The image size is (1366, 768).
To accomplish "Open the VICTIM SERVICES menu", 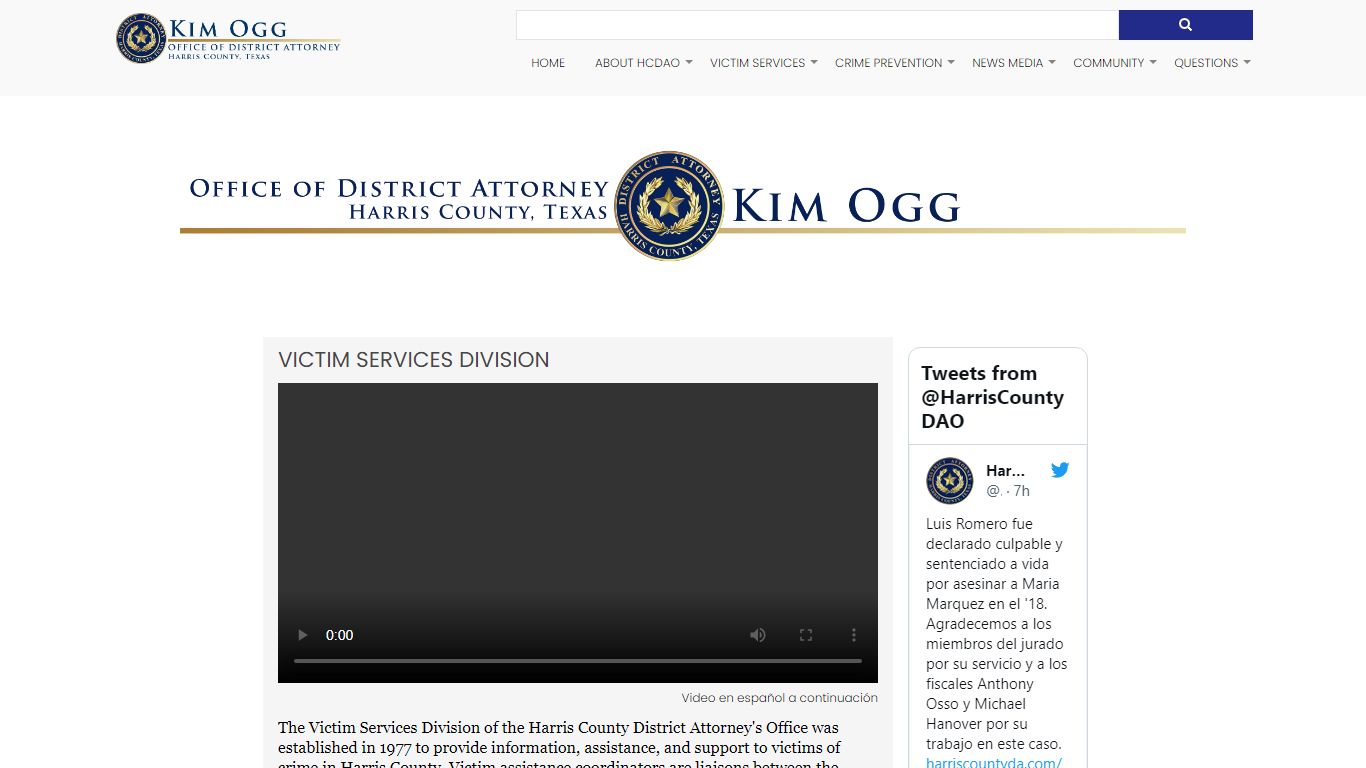I will pos(757,63).
